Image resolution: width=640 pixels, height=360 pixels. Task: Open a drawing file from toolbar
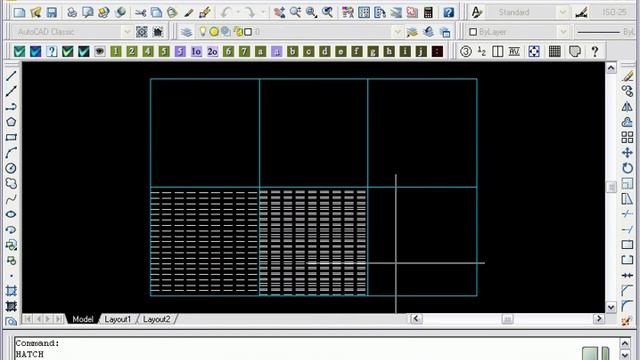pyautogui.click(x=36, y=13)
